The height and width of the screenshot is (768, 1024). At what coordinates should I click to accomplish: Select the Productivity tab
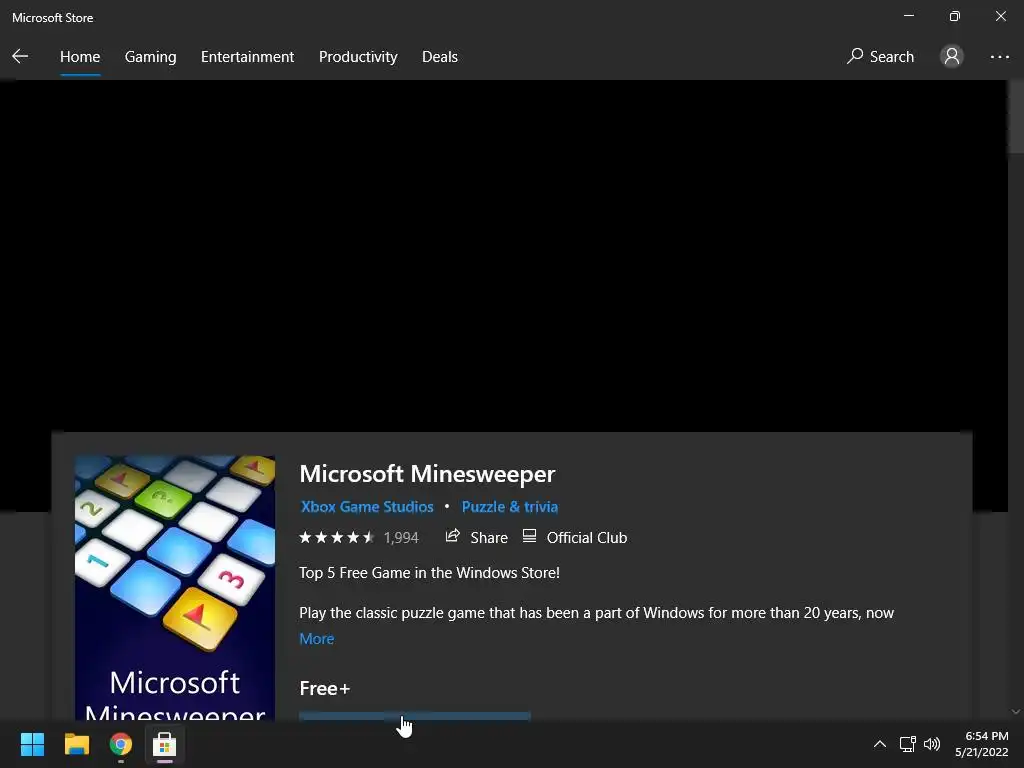358,57
